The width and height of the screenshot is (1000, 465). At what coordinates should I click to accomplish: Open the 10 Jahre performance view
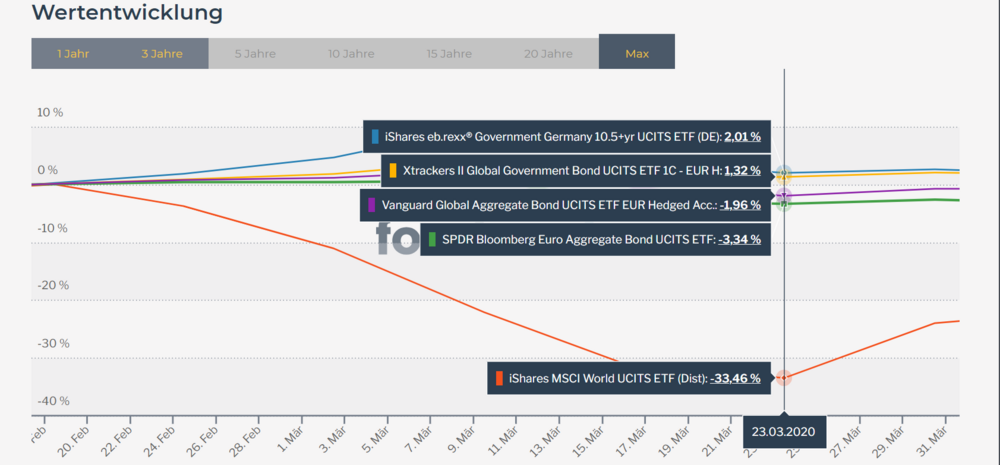pyautogui.click(x=351, y=53)
